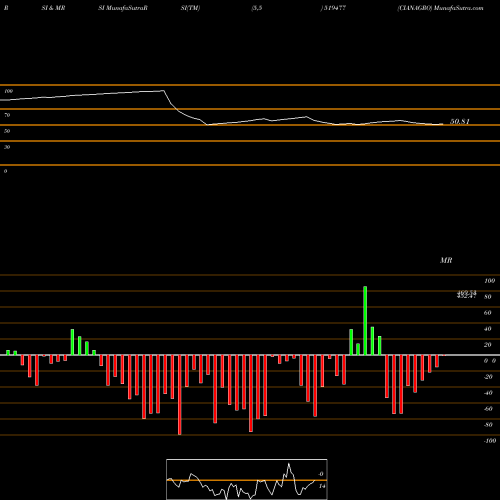500x500 pixels.
Task: Click the longest red MR bar
Action: point(180,395)
